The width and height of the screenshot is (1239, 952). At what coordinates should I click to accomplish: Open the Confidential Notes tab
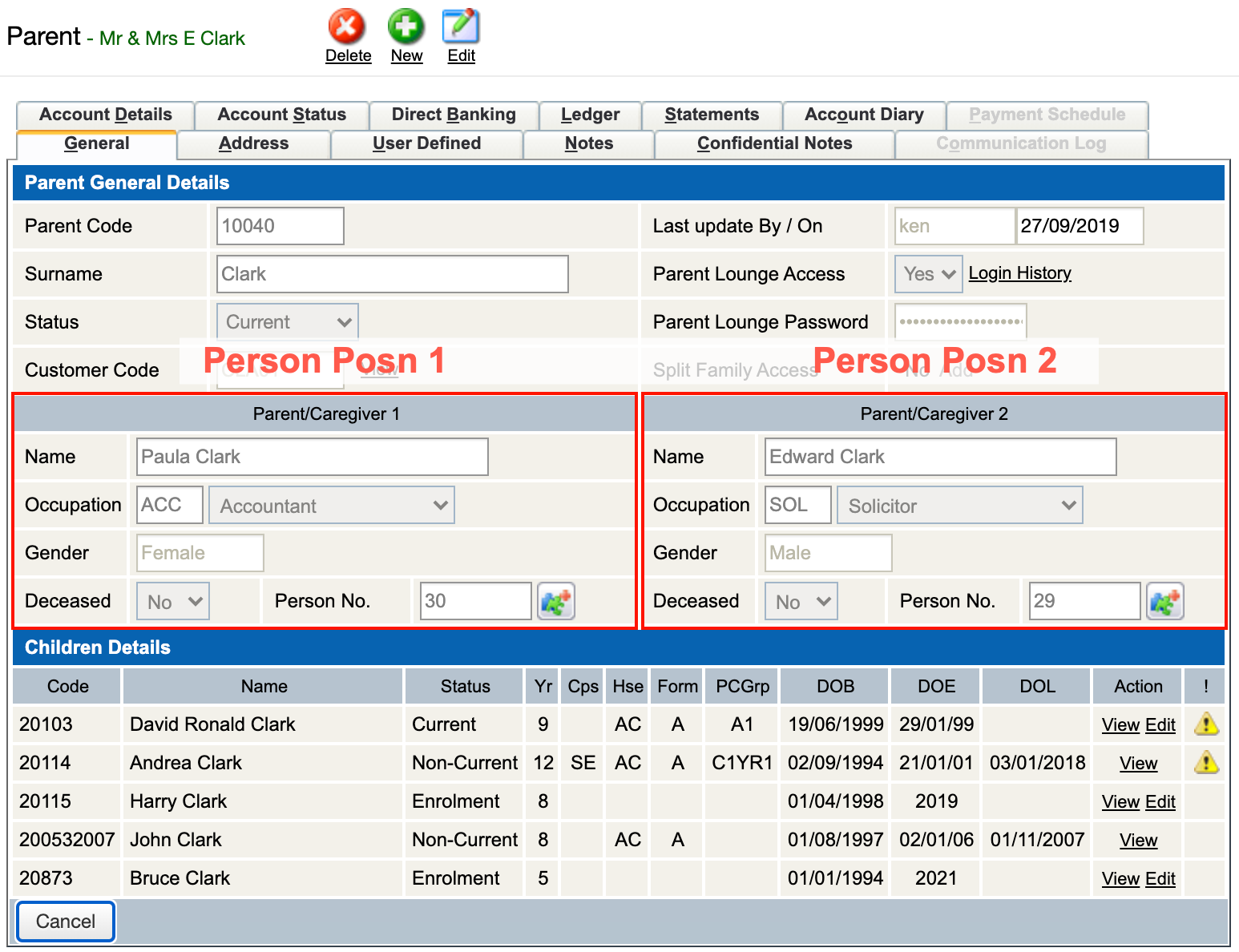pyautogui.click(x=774, y=143)
